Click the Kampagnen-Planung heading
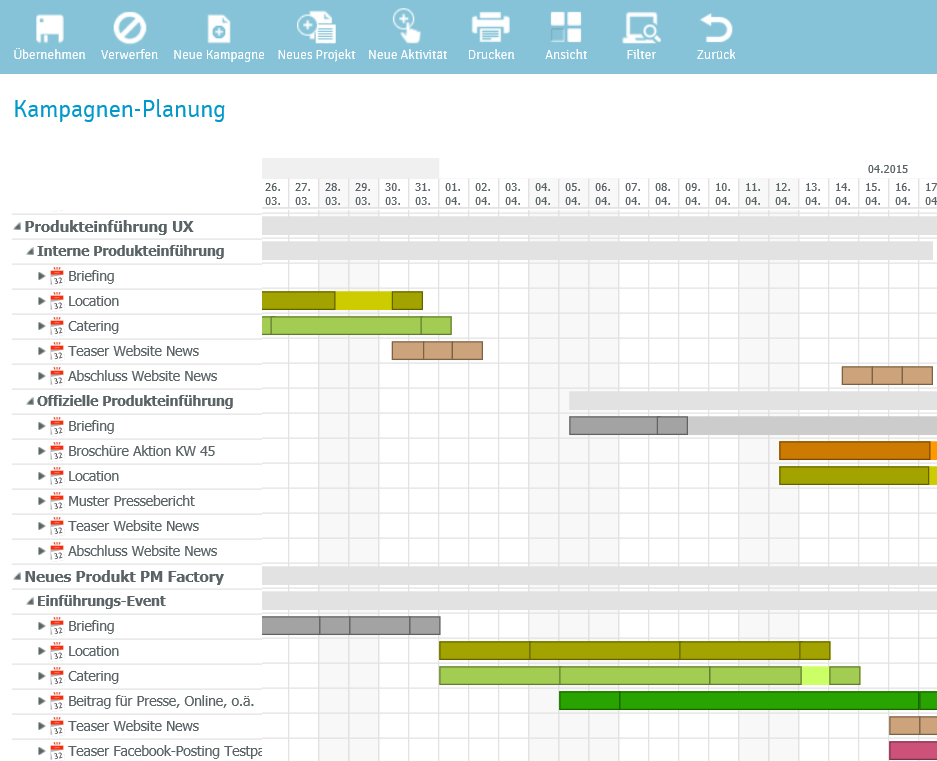This screenshot has width=937, height=761. pyautogui.click(x=120, y=109)
